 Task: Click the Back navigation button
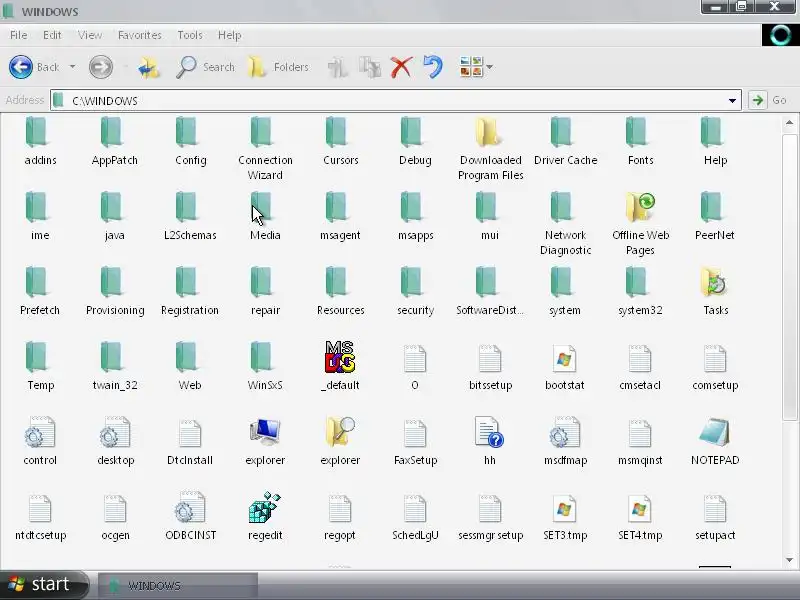[x=34, y=67]
